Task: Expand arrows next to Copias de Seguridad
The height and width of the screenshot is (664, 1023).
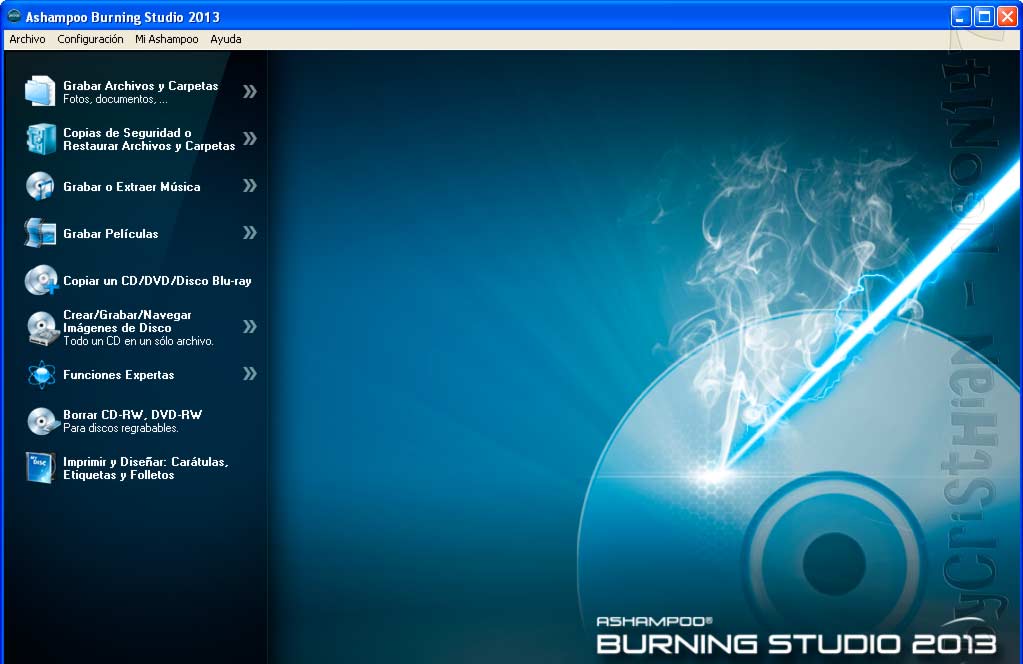Action: pyautogui.click(x=250, y=138)
